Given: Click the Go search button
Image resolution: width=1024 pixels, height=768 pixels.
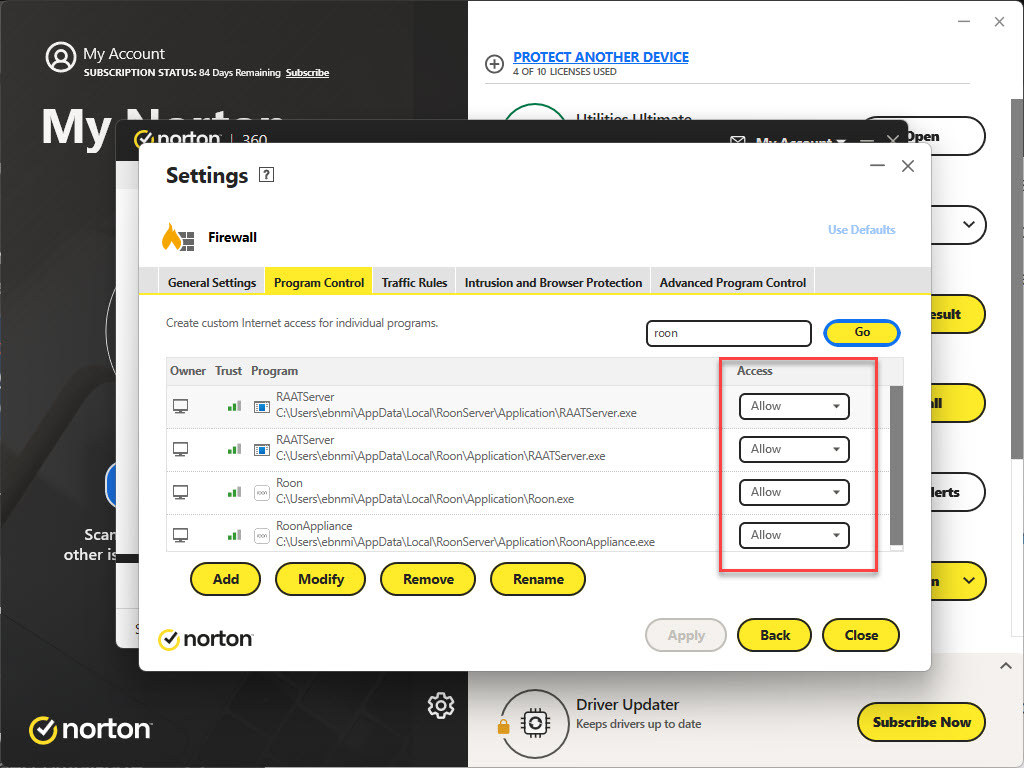Looking at the screenshot, I should [x=862, y=332].
